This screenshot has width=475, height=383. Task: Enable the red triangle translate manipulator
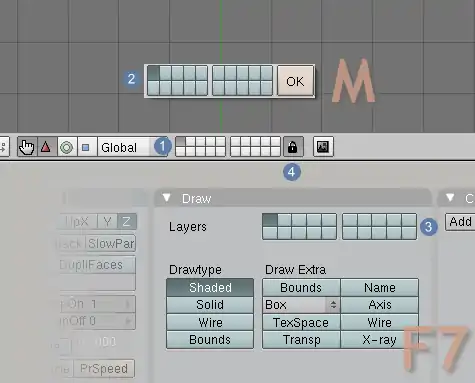point(46,147)
